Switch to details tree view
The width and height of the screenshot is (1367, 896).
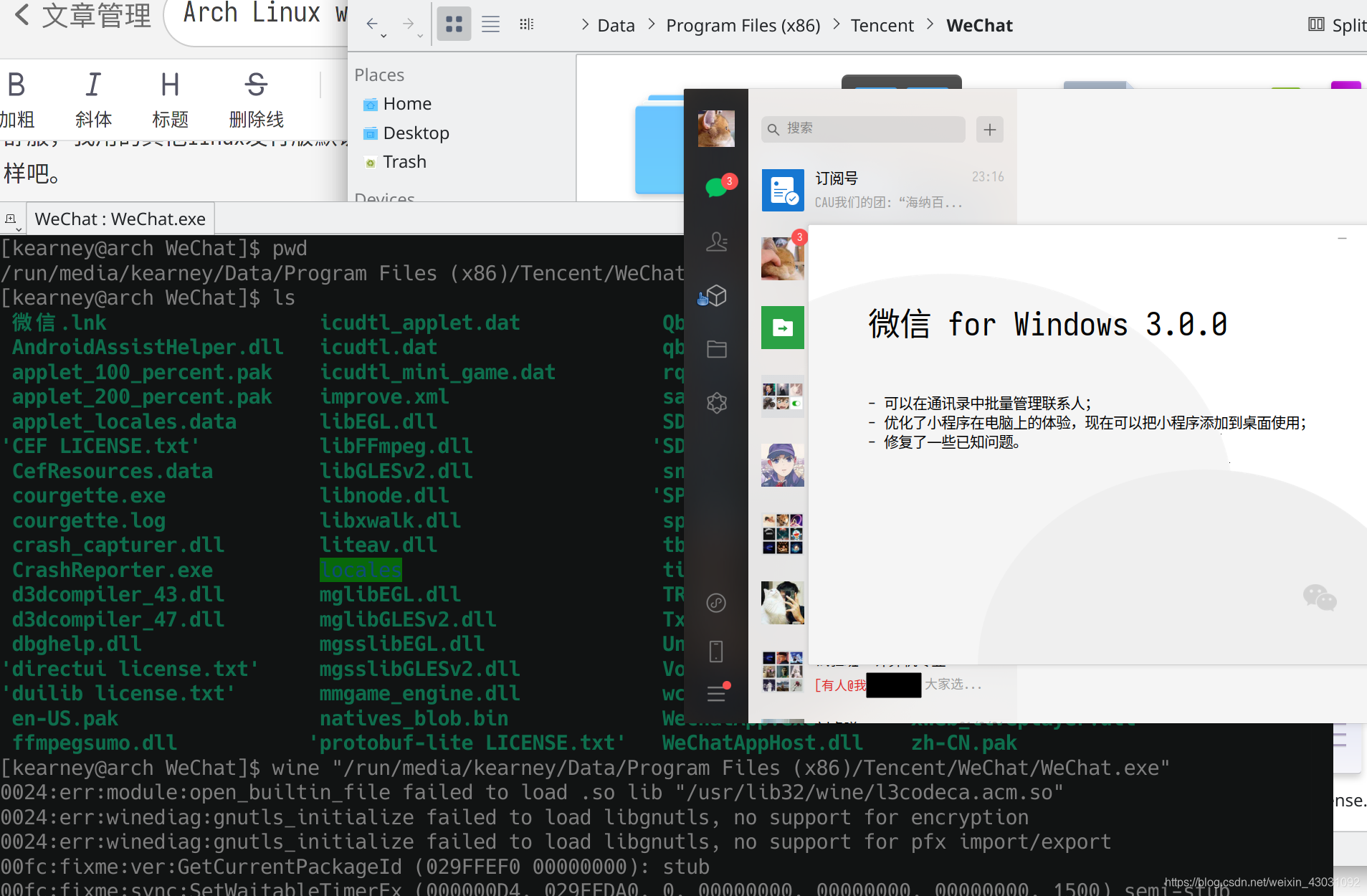tap(527, 24)
